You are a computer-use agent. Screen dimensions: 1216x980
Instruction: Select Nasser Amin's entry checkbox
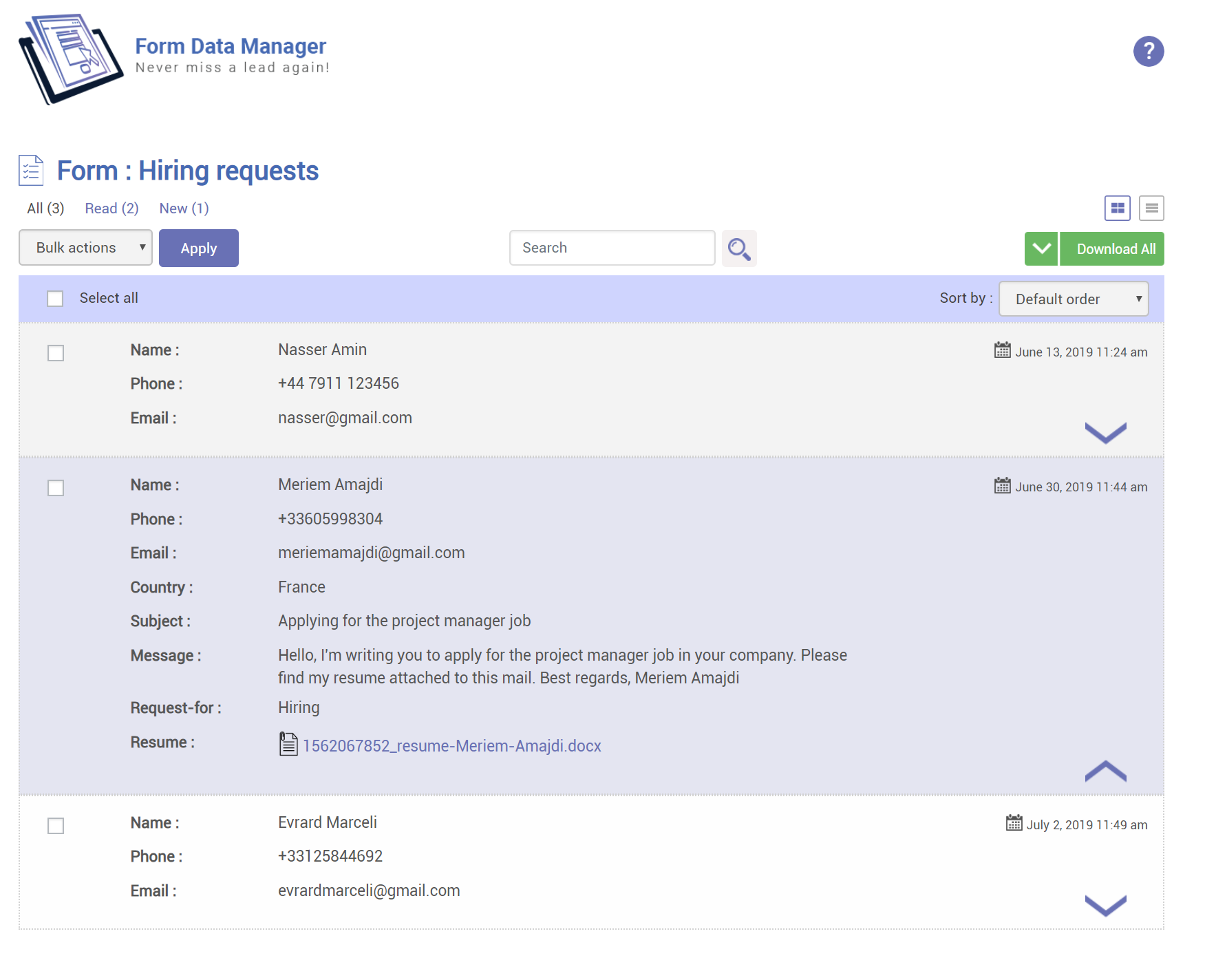pos(56,353)
